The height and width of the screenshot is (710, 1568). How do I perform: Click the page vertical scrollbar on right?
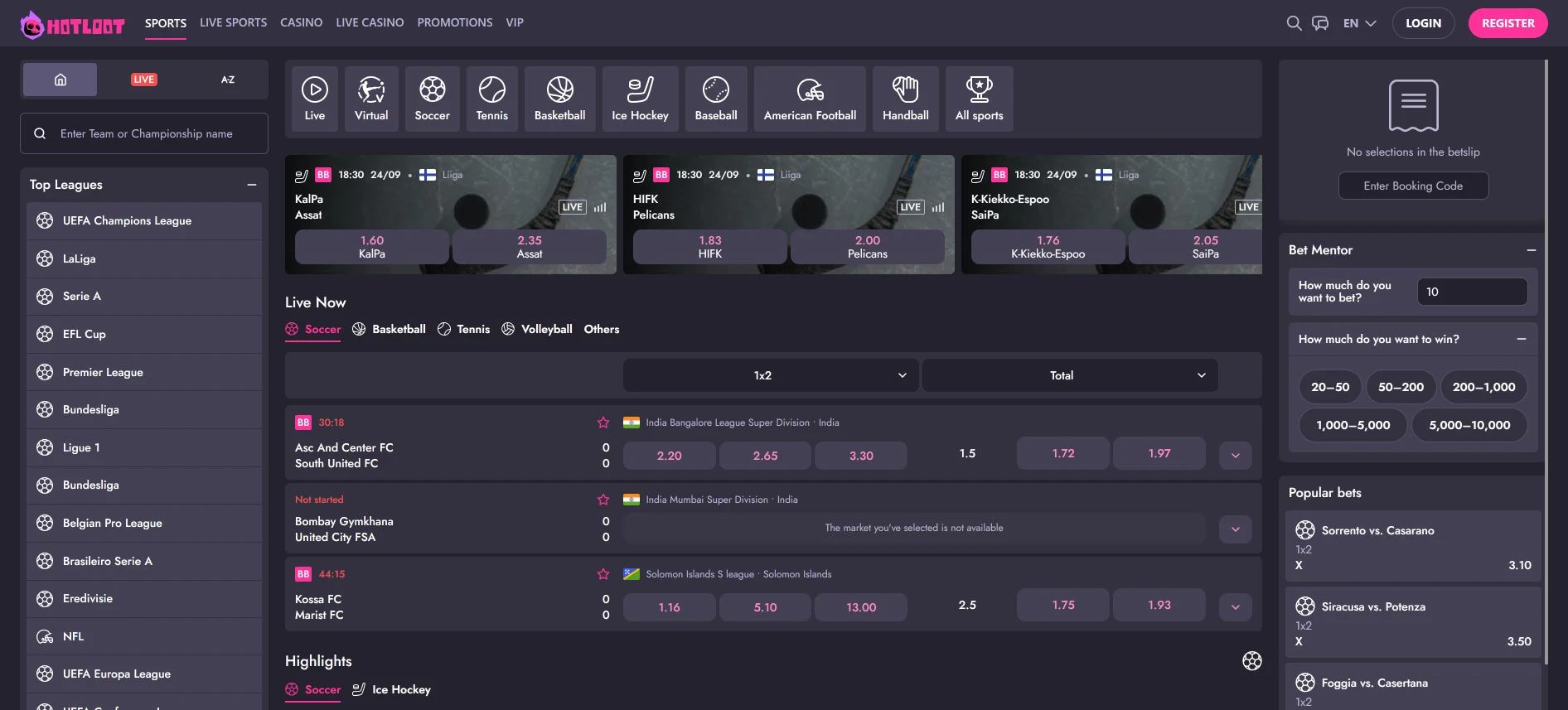(x=1546, y=331)
